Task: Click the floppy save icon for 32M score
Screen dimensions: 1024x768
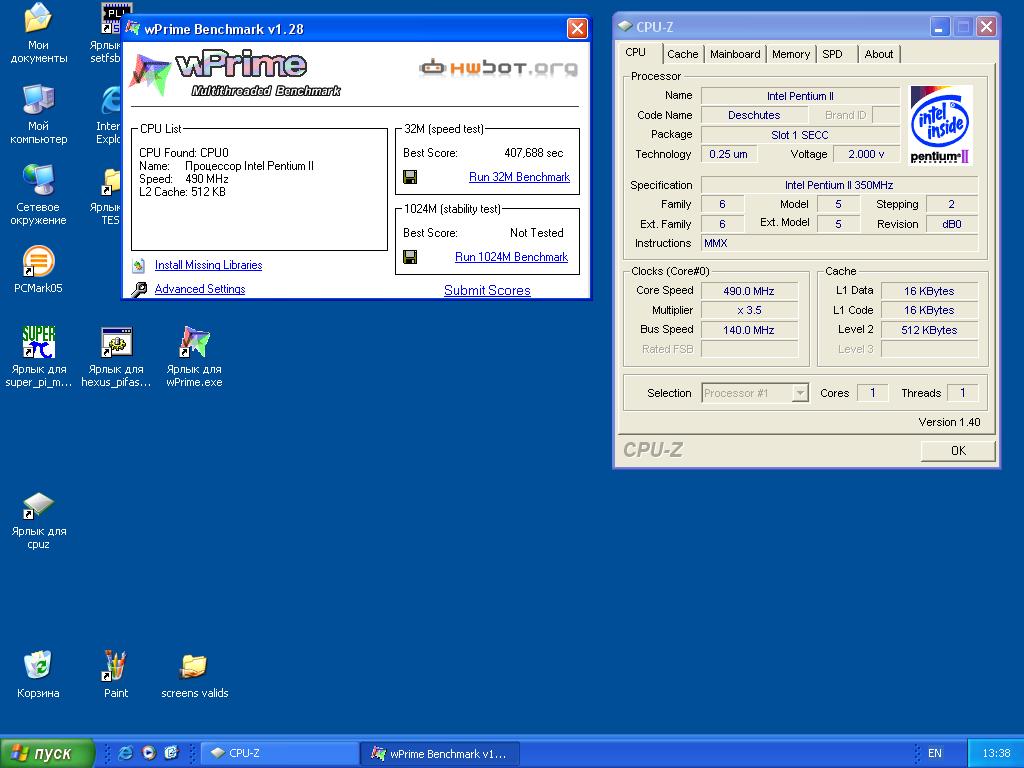Action: coord(410,177)
